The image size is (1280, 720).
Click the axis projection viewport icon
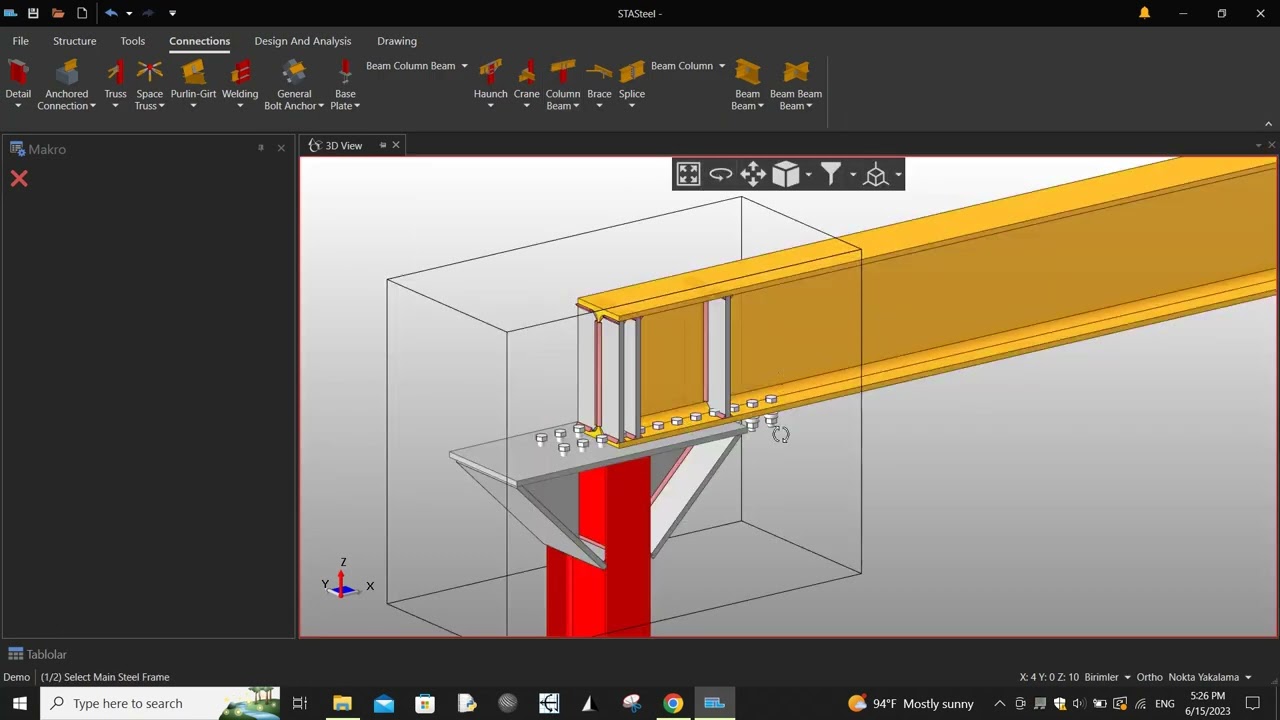876,175
